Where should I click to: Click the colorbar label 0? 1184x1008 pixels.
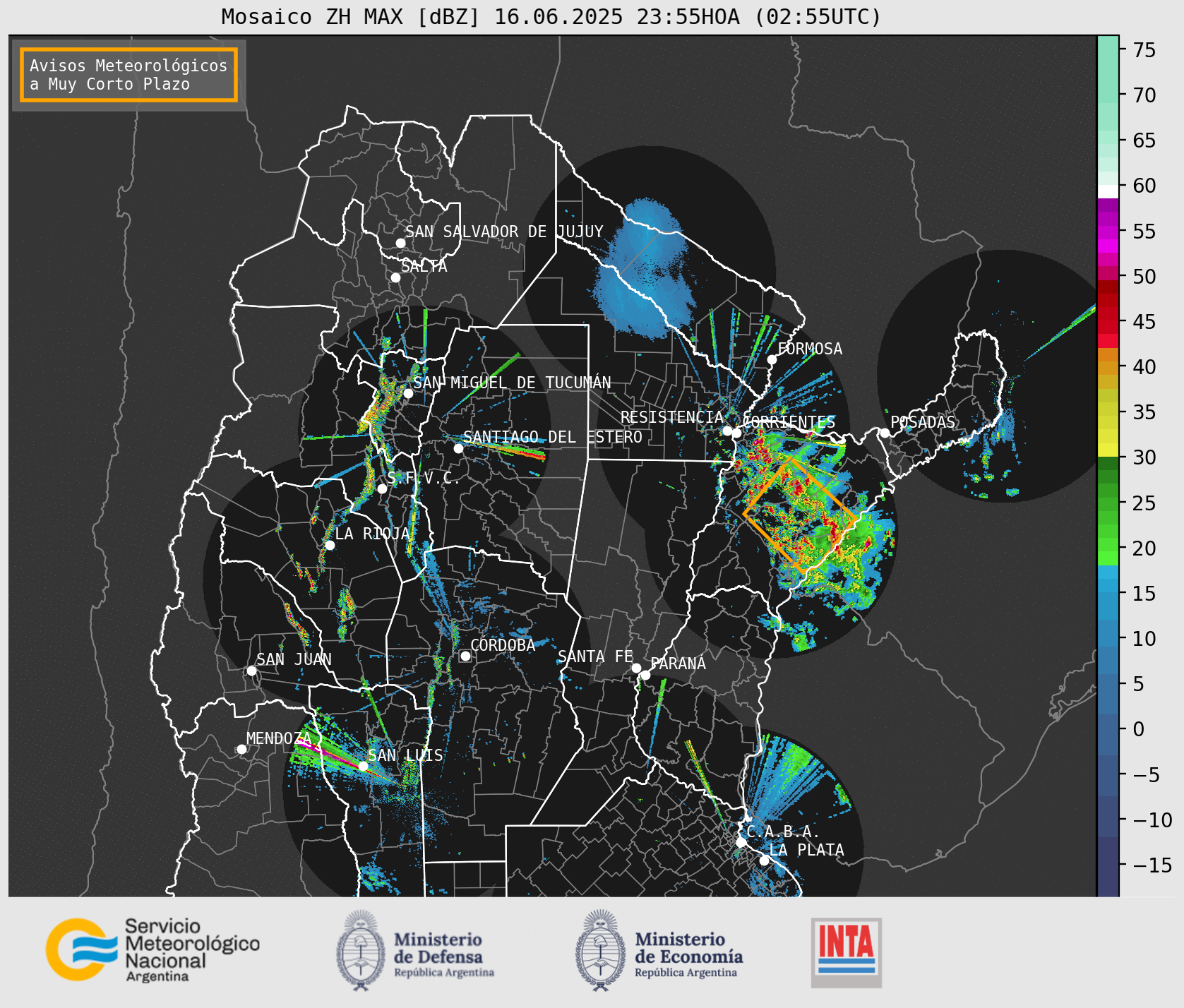click(x=1138, y=729)
